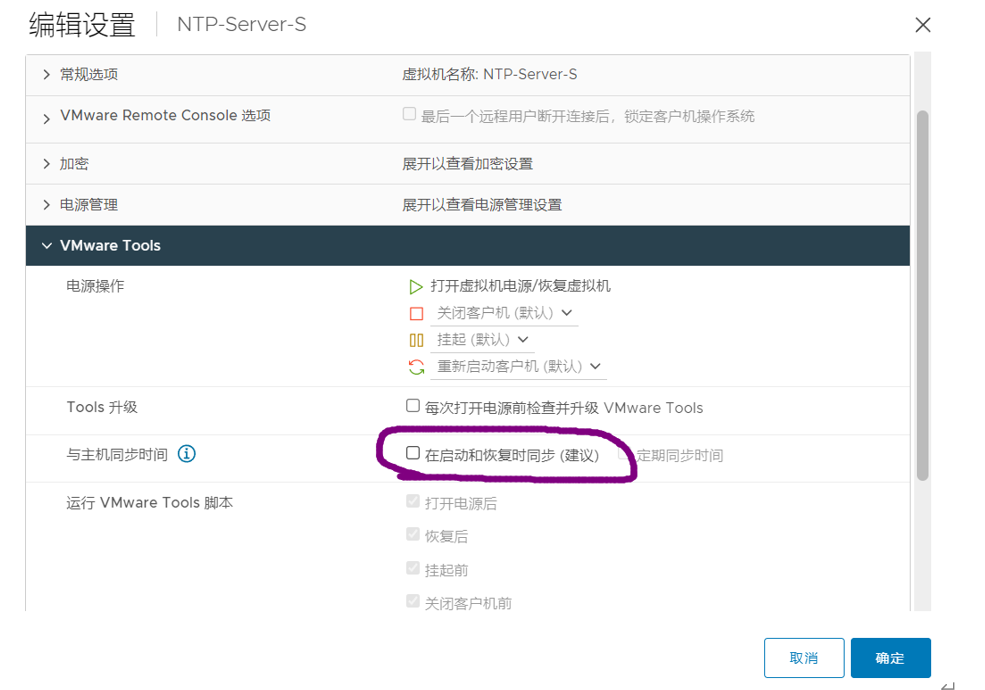Toggle 挂起前 script checkbox
985x690 pixels.
413,569
